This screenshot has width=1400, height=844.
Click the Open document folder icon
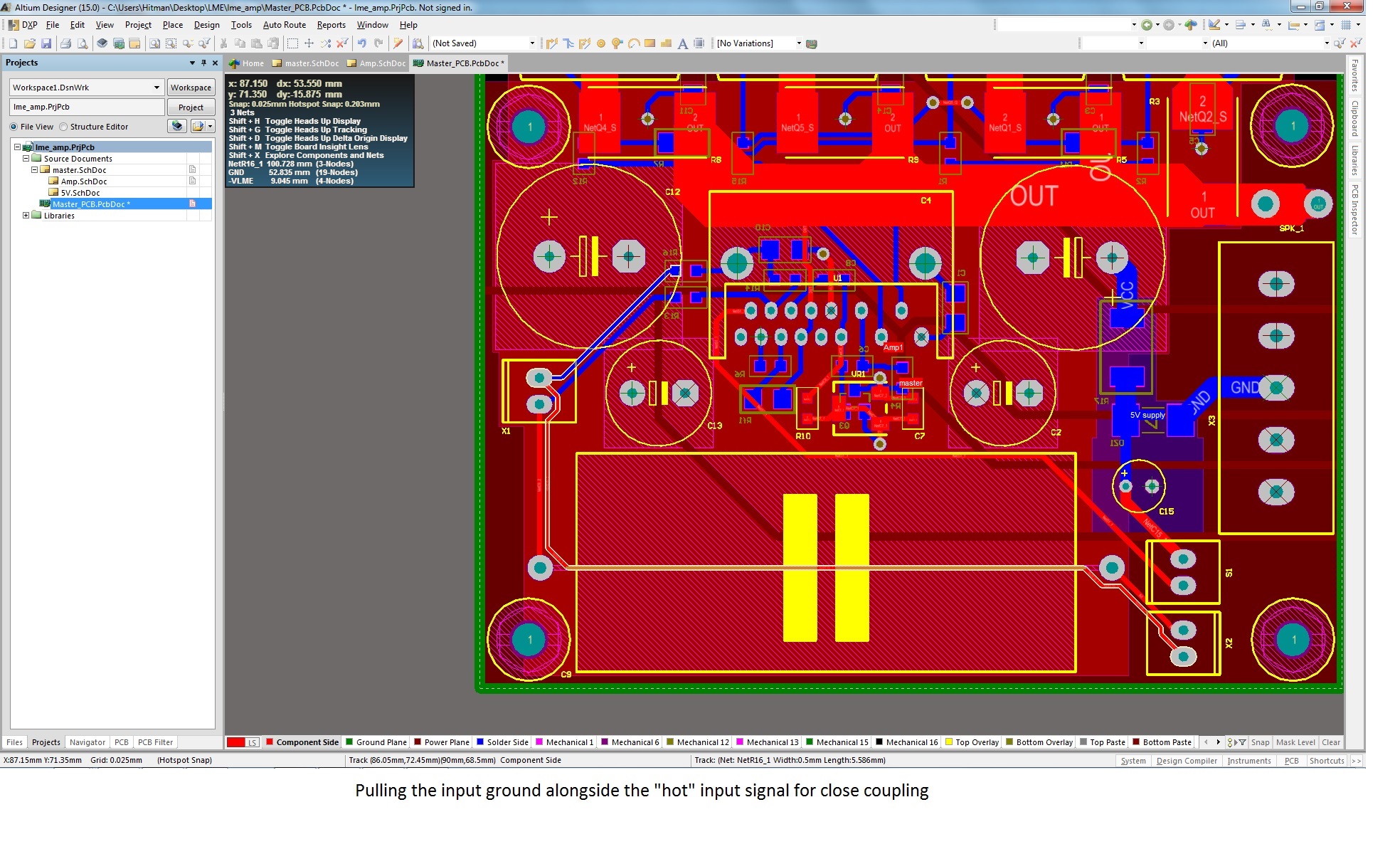[30, 43]
